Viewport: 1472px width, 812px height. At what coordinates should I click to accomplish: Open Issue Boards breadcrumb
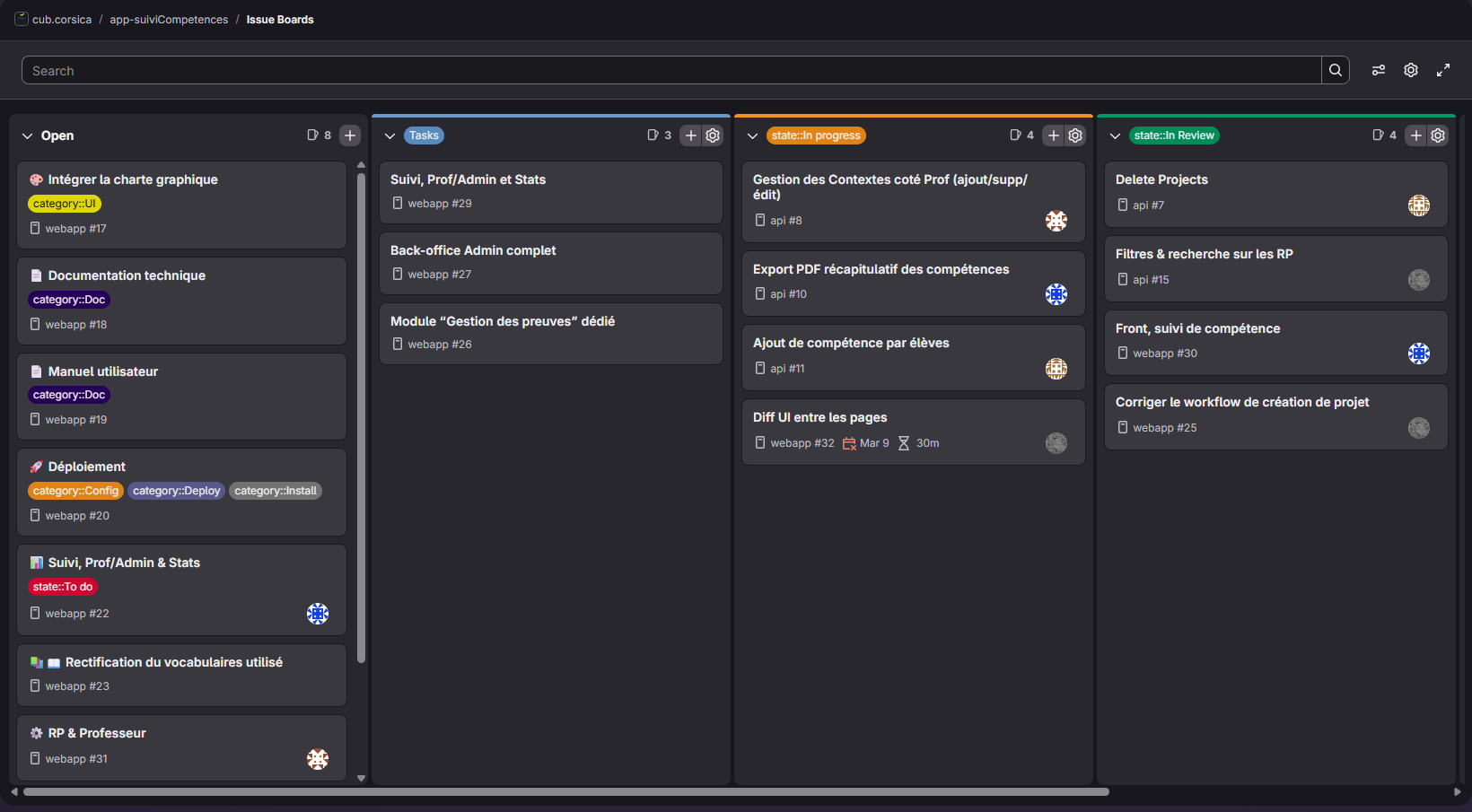coord(280,19)
